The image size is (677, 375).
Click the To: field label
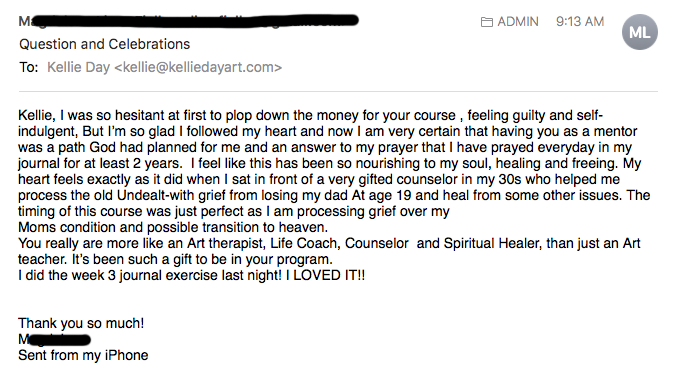28,67
